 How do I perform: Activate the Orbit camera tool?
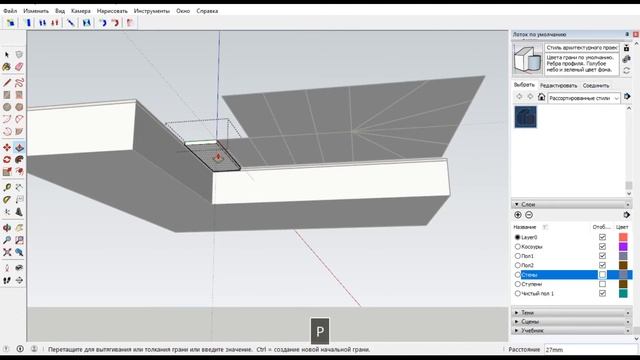click(7, 228)
